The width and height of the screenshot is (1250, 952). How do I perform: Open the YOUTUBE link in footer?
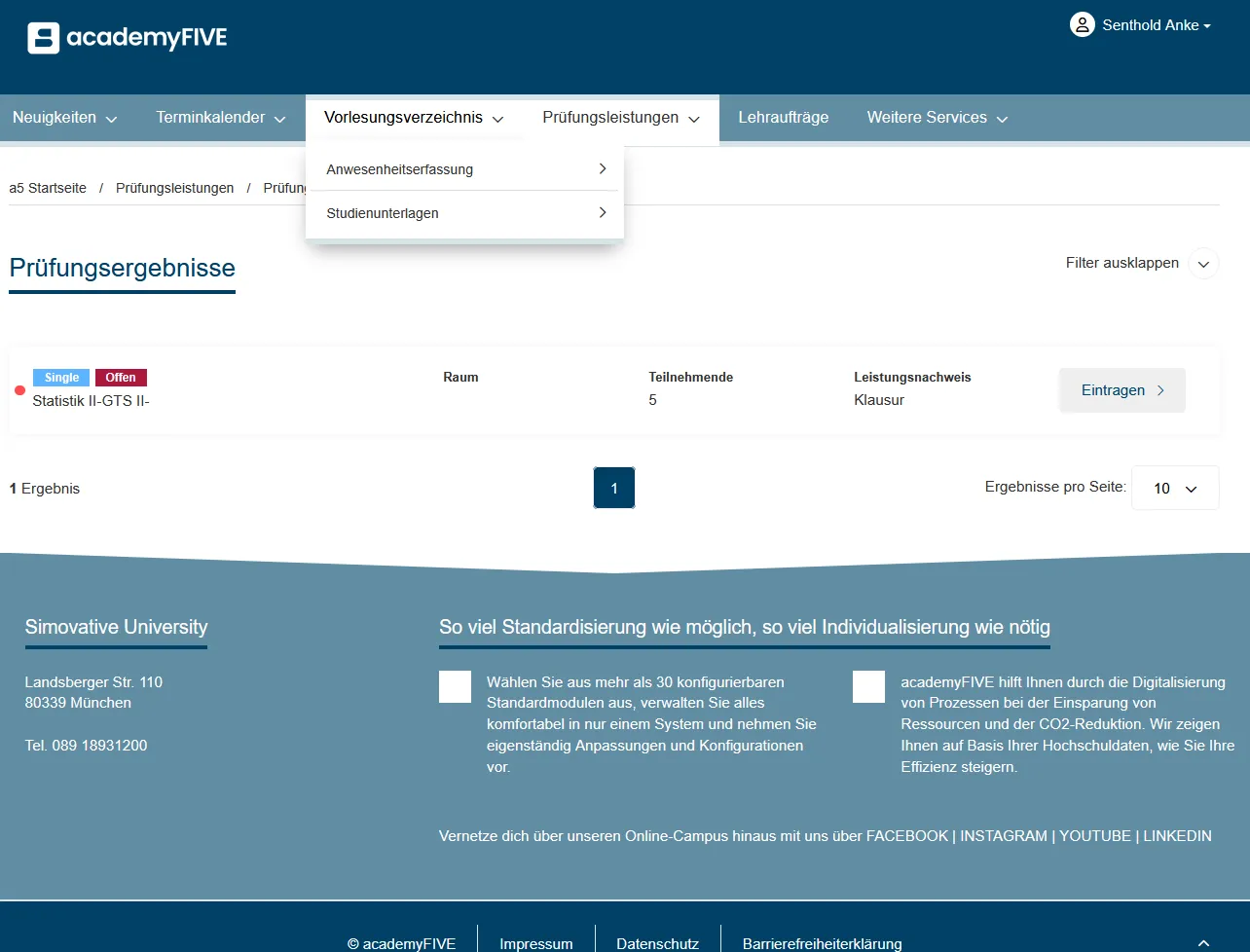(1095, 836)
